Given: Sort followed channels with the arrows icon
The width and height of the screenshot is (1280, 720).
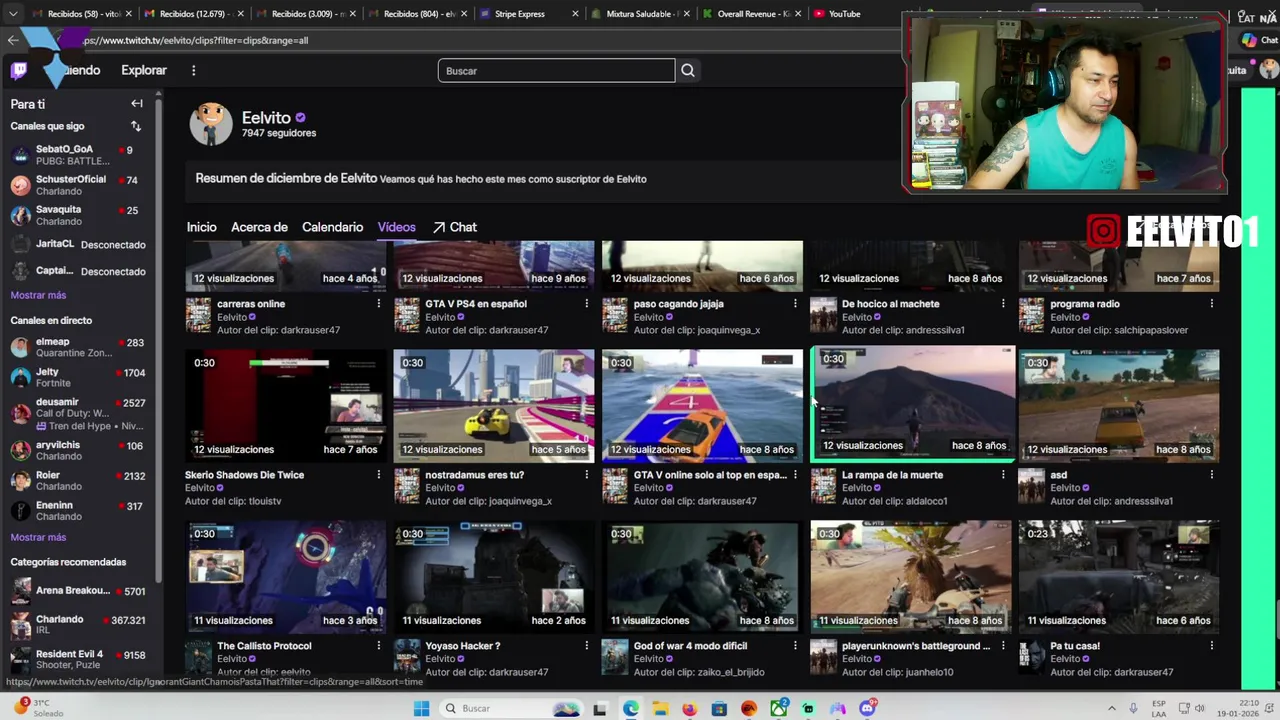Looking at the screenshot, I should [136, 126].
